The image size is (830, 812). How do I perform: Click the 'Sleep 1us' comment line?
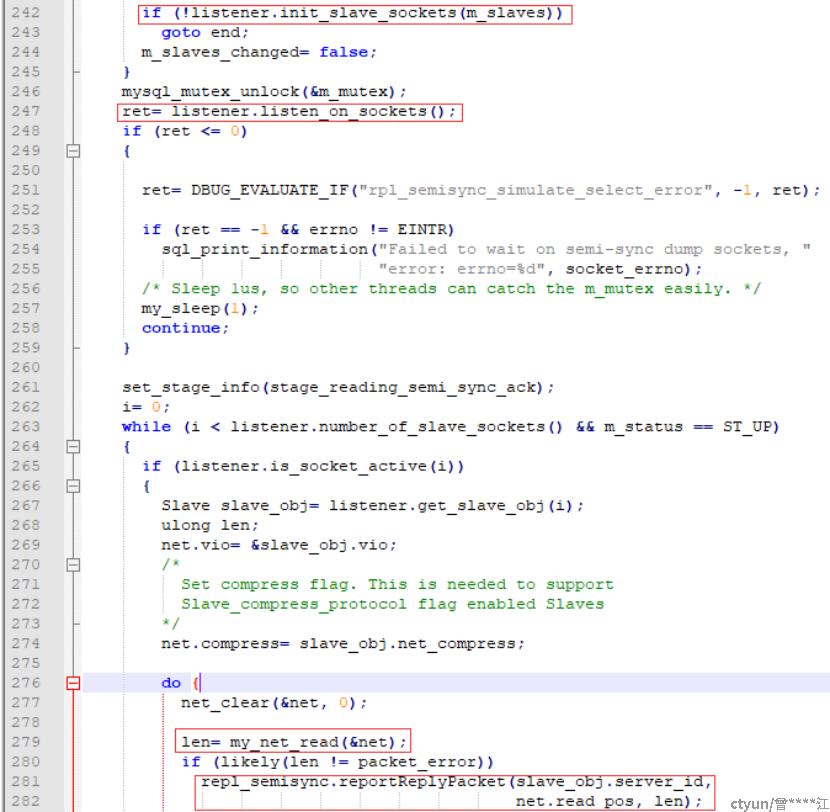pyautogui.click(x=451, y=289)
